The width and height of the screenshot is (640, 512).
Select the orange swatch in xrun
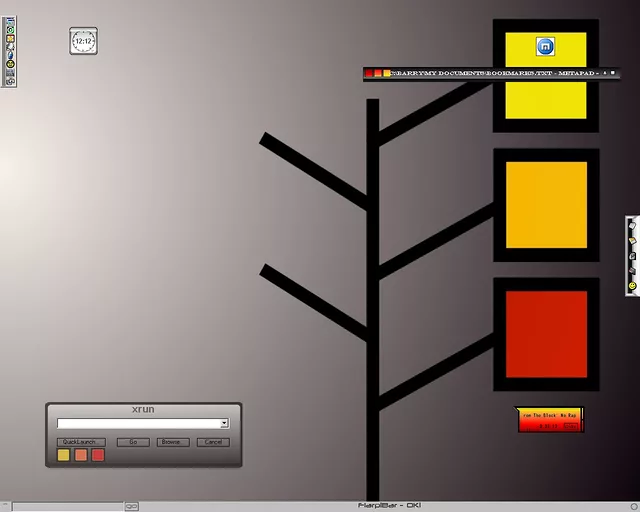click(x=81, y=455)
